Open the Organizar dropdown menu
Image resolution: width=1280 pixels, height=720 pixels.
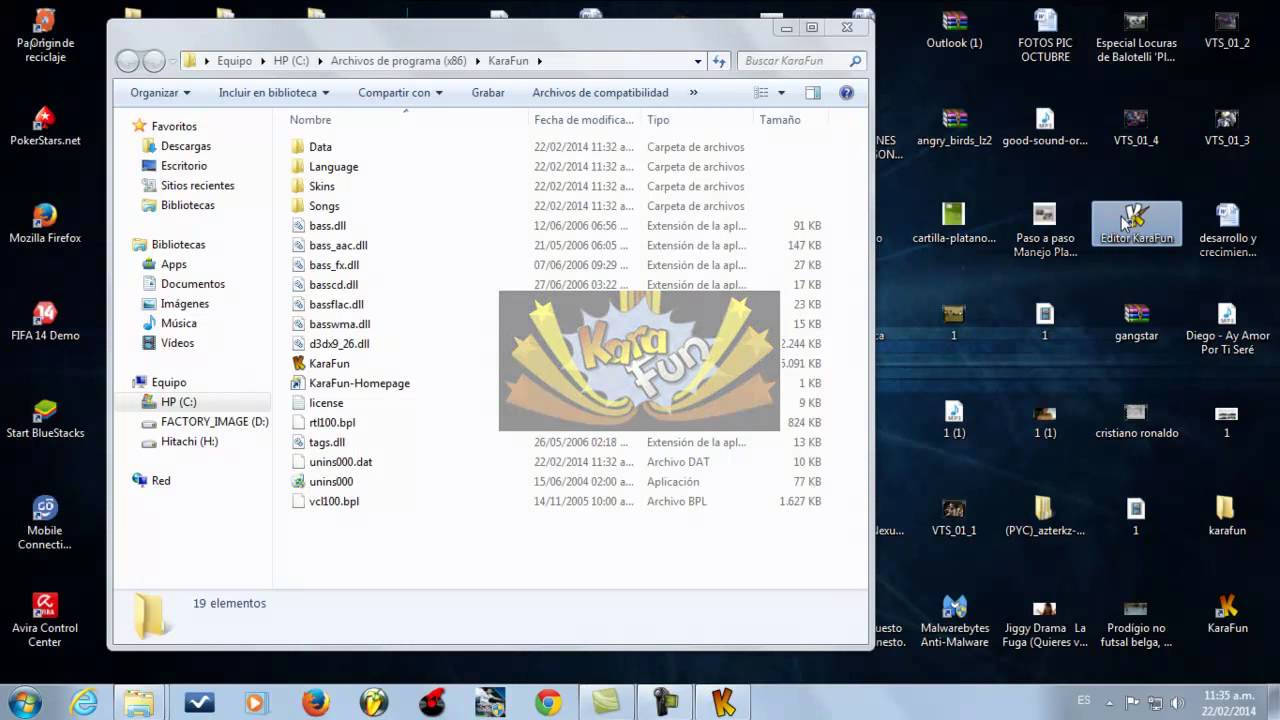coord(160,93)
